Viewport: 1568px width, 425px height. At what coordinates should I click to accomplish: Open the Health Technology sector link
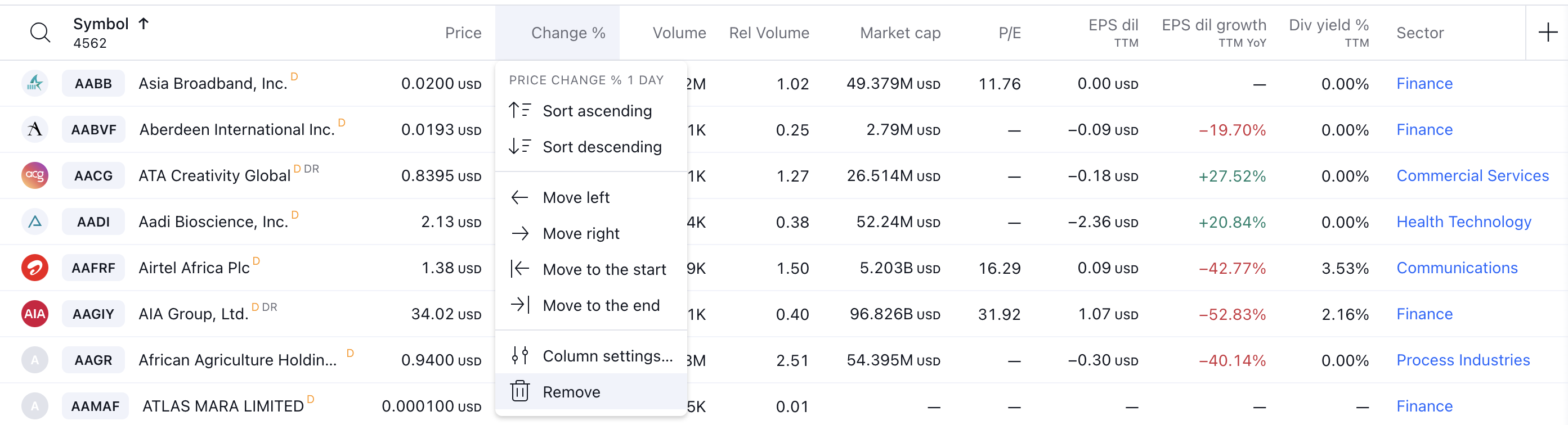[x=1463, y=222]
